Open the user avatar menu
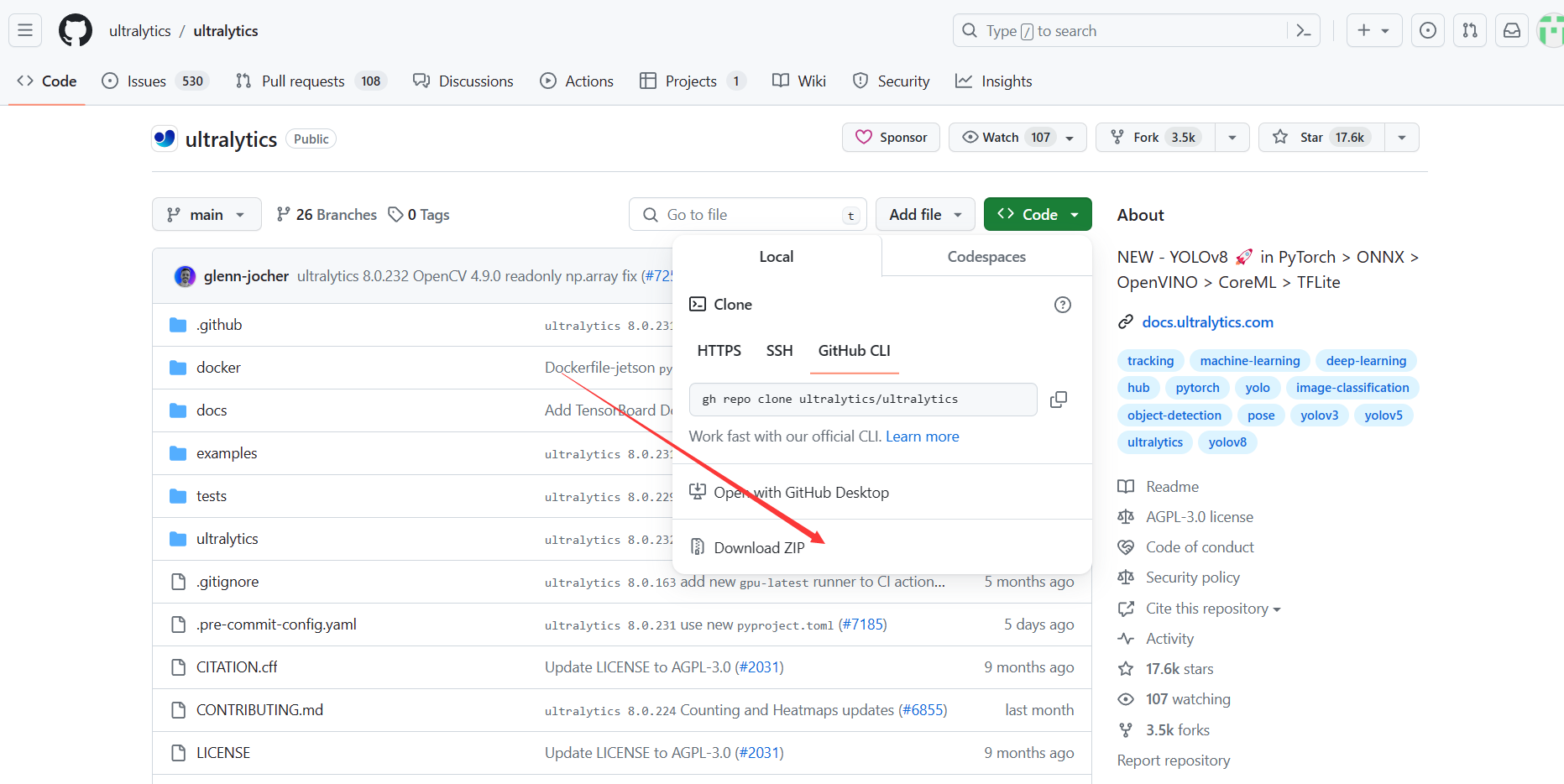This screenshot has width=1564, height=784. click(1551, 31)
